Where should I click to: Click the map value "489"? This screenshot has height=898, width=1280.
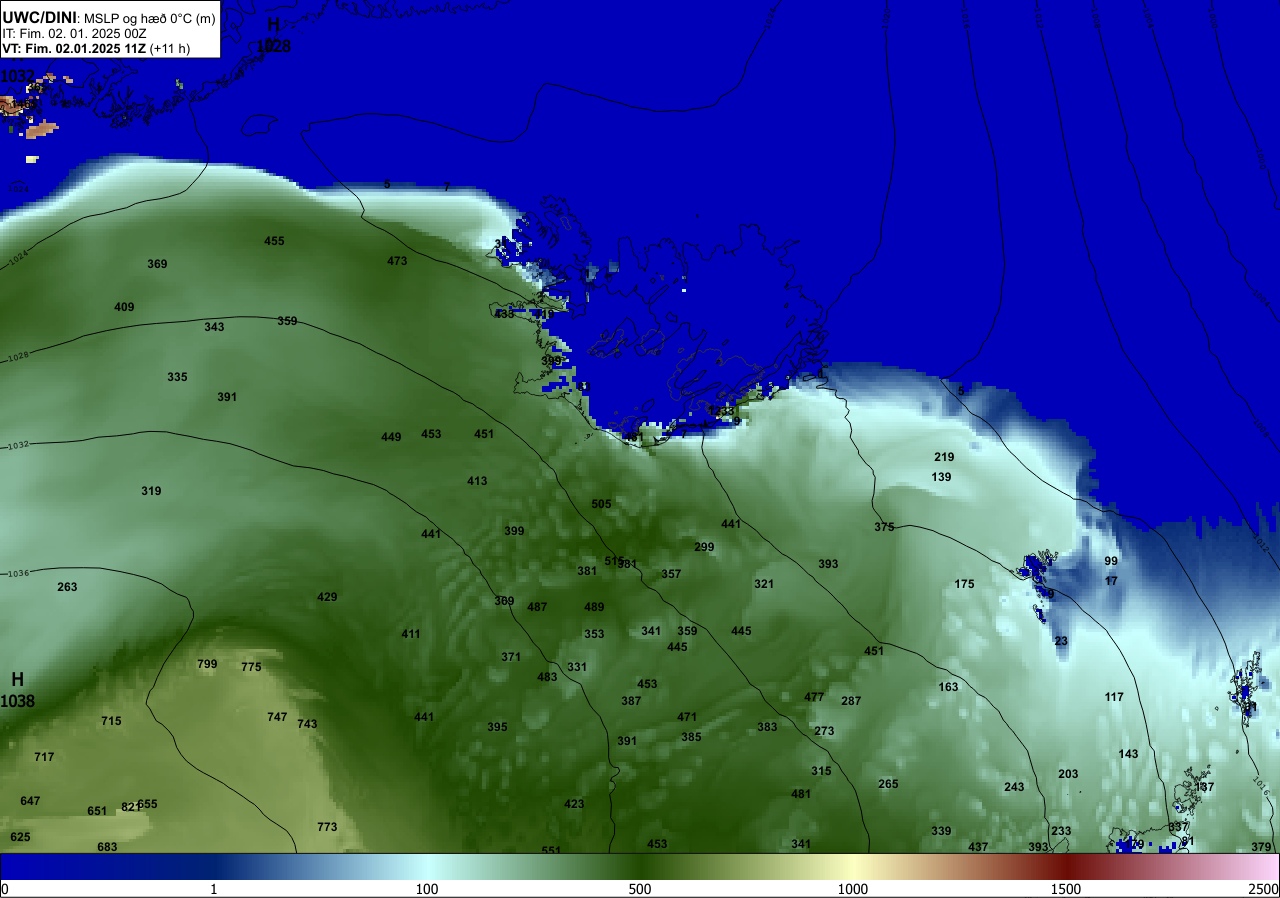594,607
